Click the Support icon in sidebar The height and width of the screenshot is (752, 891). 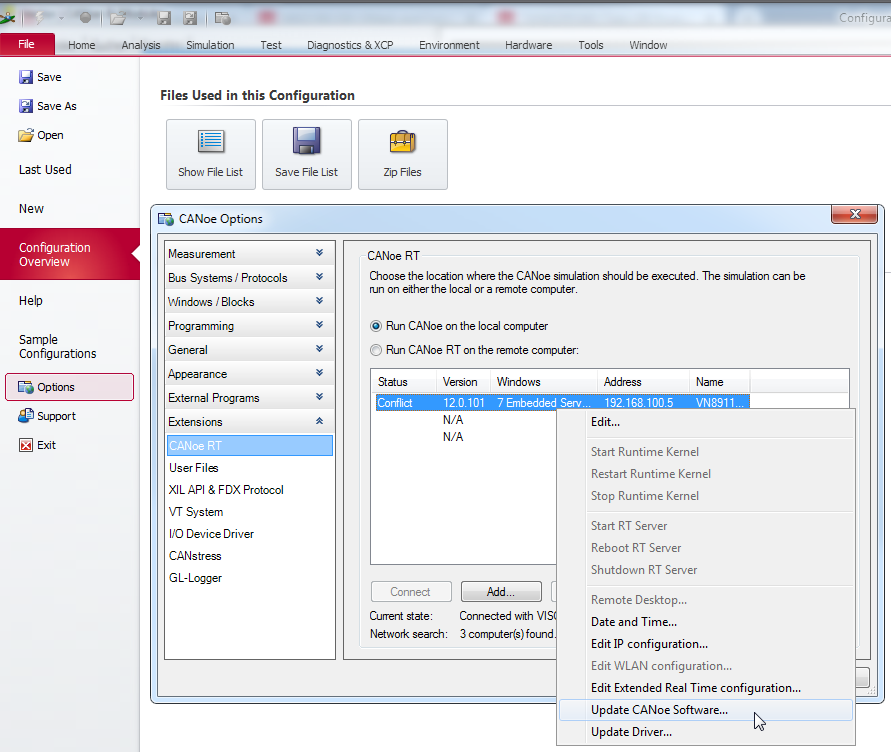(26, 416)
